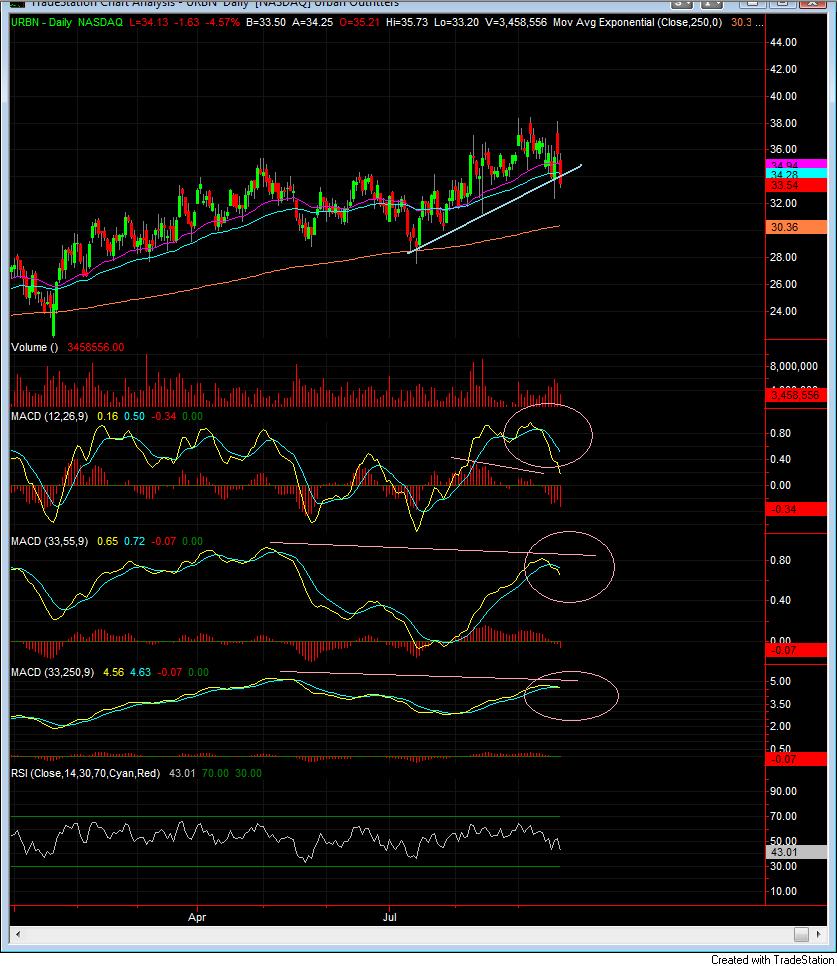Click the -4.57% percent change value
This screenshot has width=837, height=966.
[222, 22]
